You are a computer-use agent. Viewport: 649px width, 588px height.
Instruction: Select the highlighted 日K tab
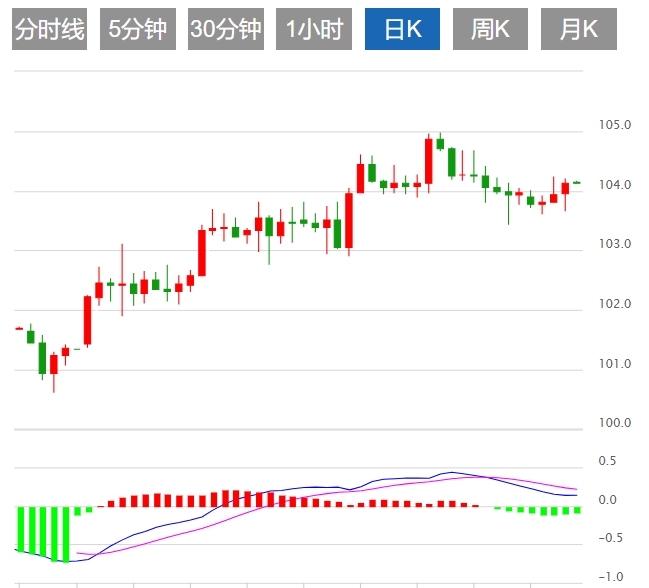coord(402,29)
